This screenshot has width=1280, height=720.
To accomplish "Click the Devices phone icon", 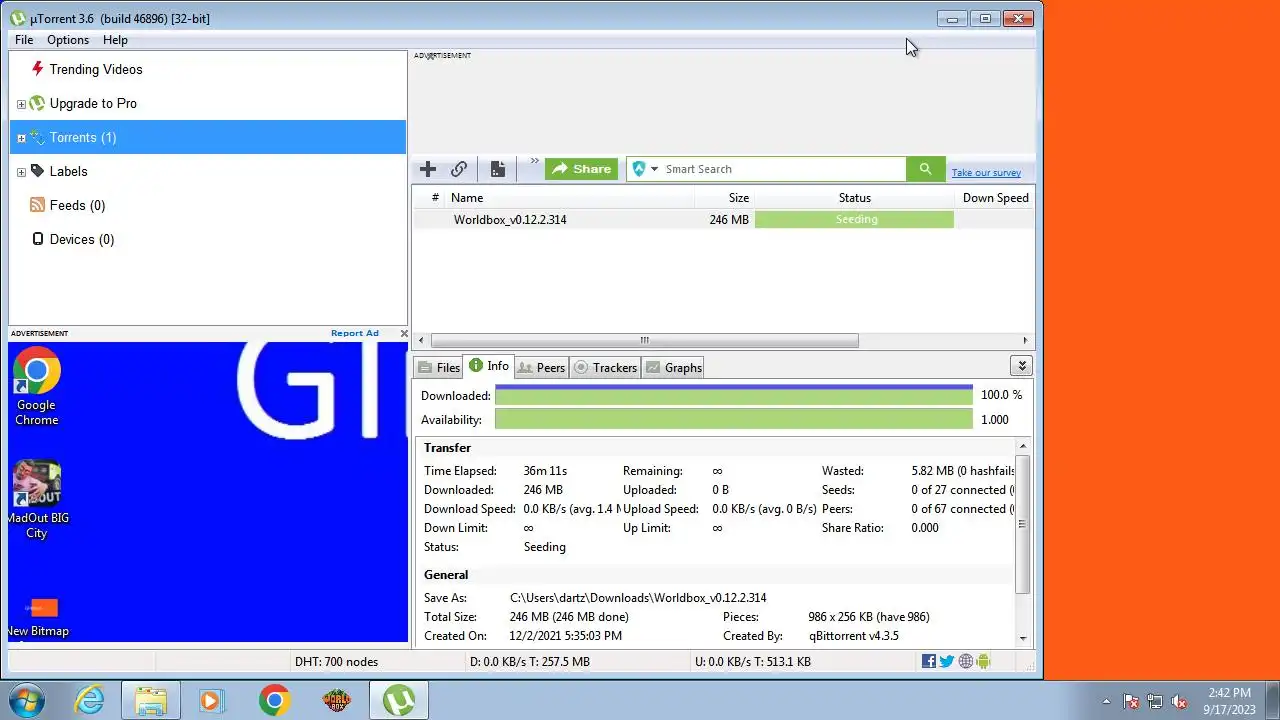I will point(37,239).
